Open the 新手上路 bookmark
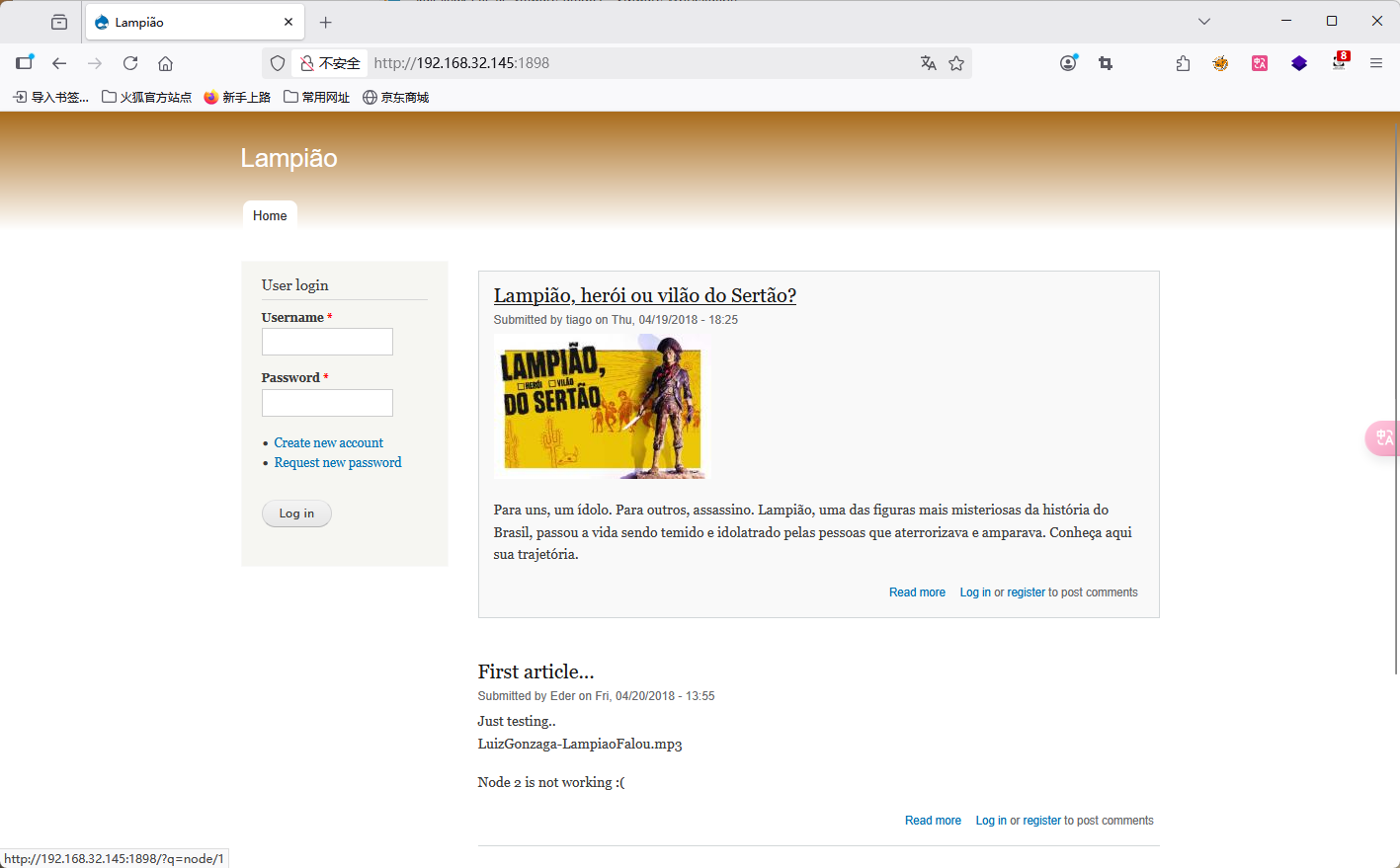Viewport: 1400px width, 868px height. coord(237,97)
